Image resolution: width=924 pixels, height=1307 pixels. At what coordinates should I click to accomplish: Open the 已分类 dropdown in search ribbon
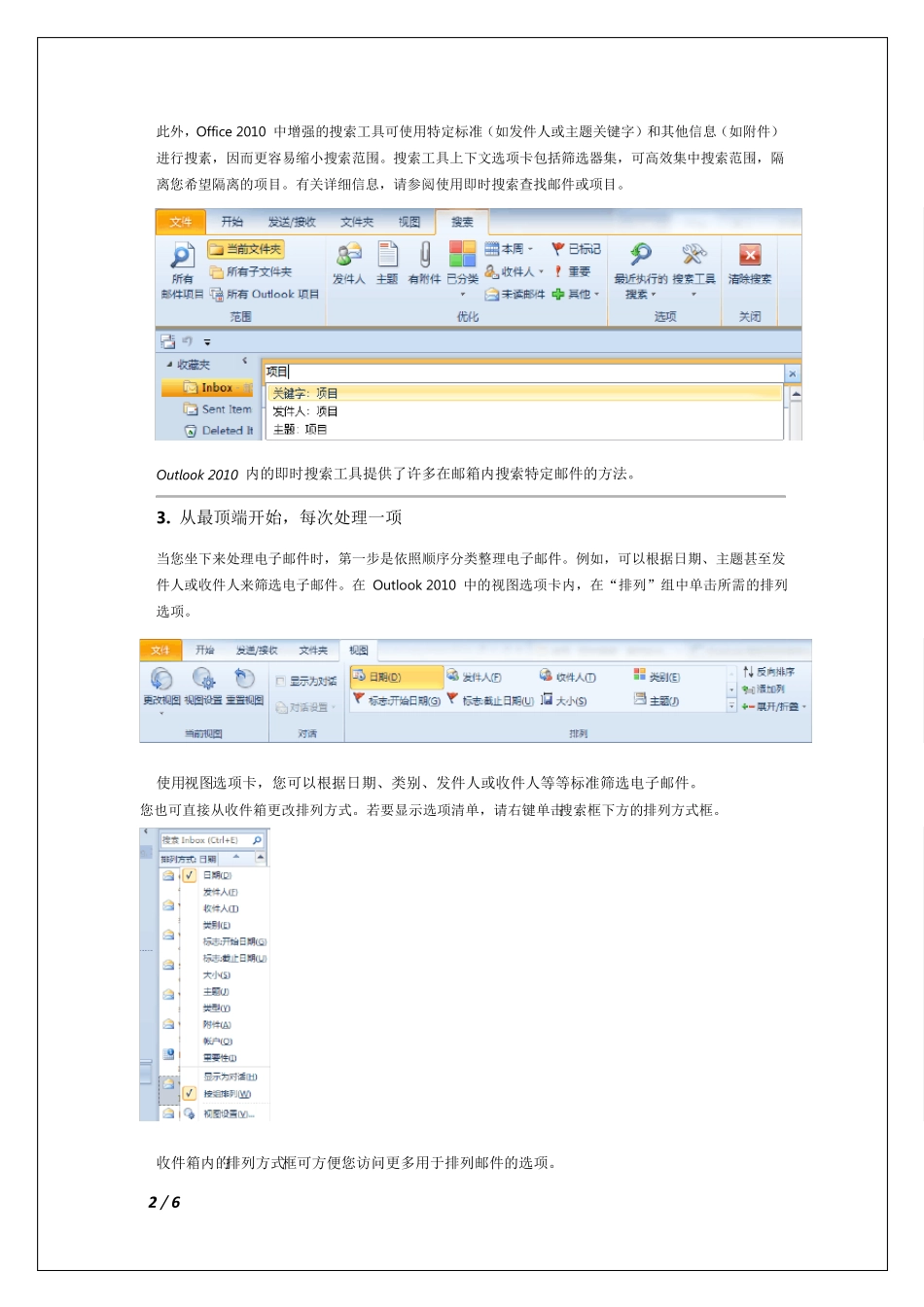click(463, 294)
